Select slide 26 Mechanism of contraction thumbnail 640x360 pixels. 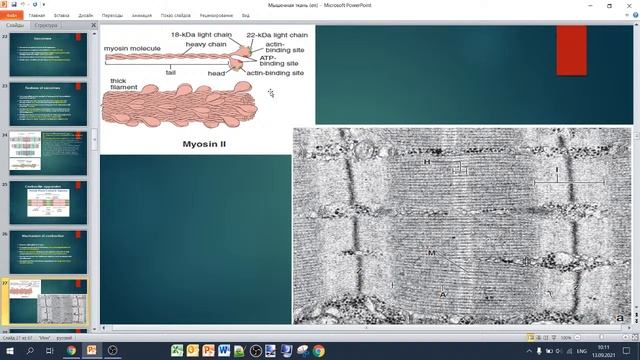pyautogui.click(x=48, y=252)
